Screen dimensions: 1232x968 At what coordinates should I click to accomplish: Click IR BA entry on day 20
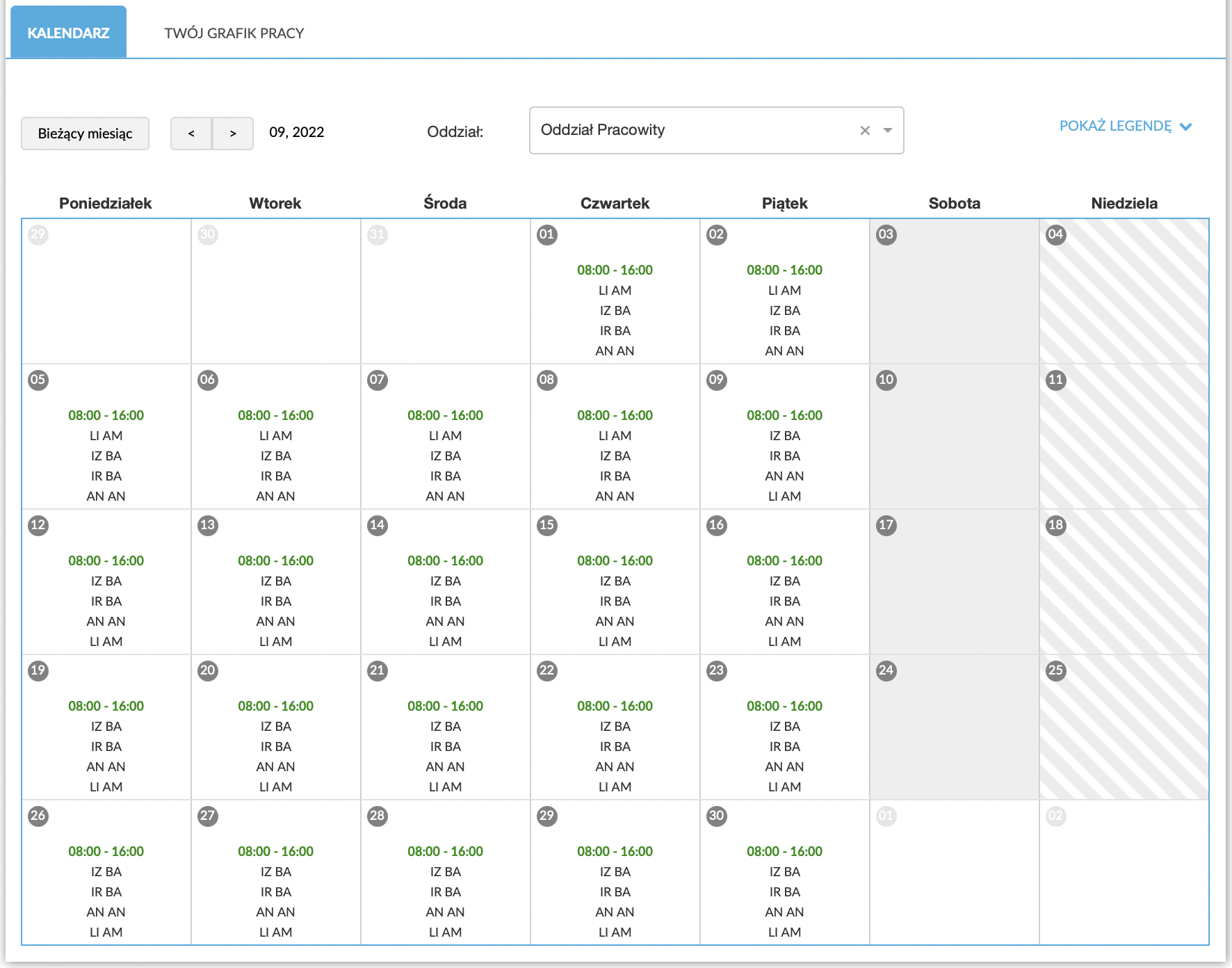click(x=276, y=746)
